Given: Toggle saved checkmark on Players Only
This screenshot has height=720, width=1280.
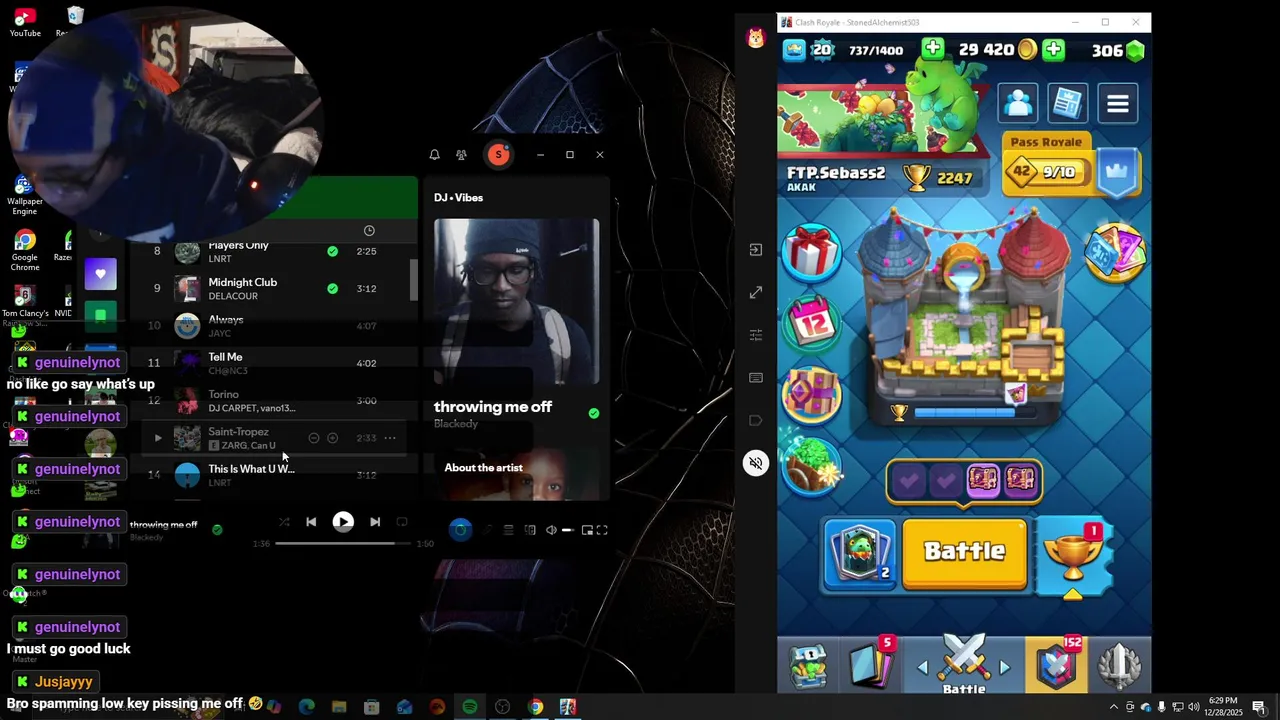Looking at the screenshot, I should (332, 251).
